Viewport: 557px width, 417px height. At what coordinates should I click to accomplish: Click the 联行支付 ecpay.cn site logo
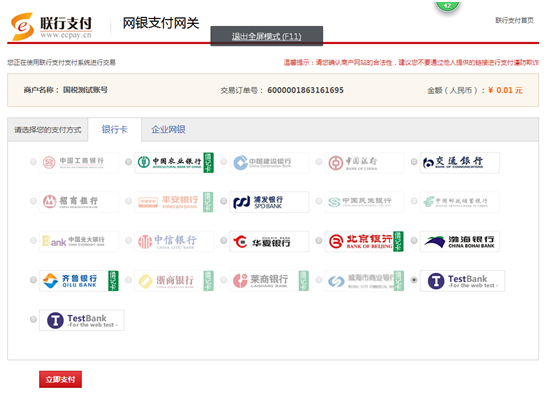click(x=52, y=26)
